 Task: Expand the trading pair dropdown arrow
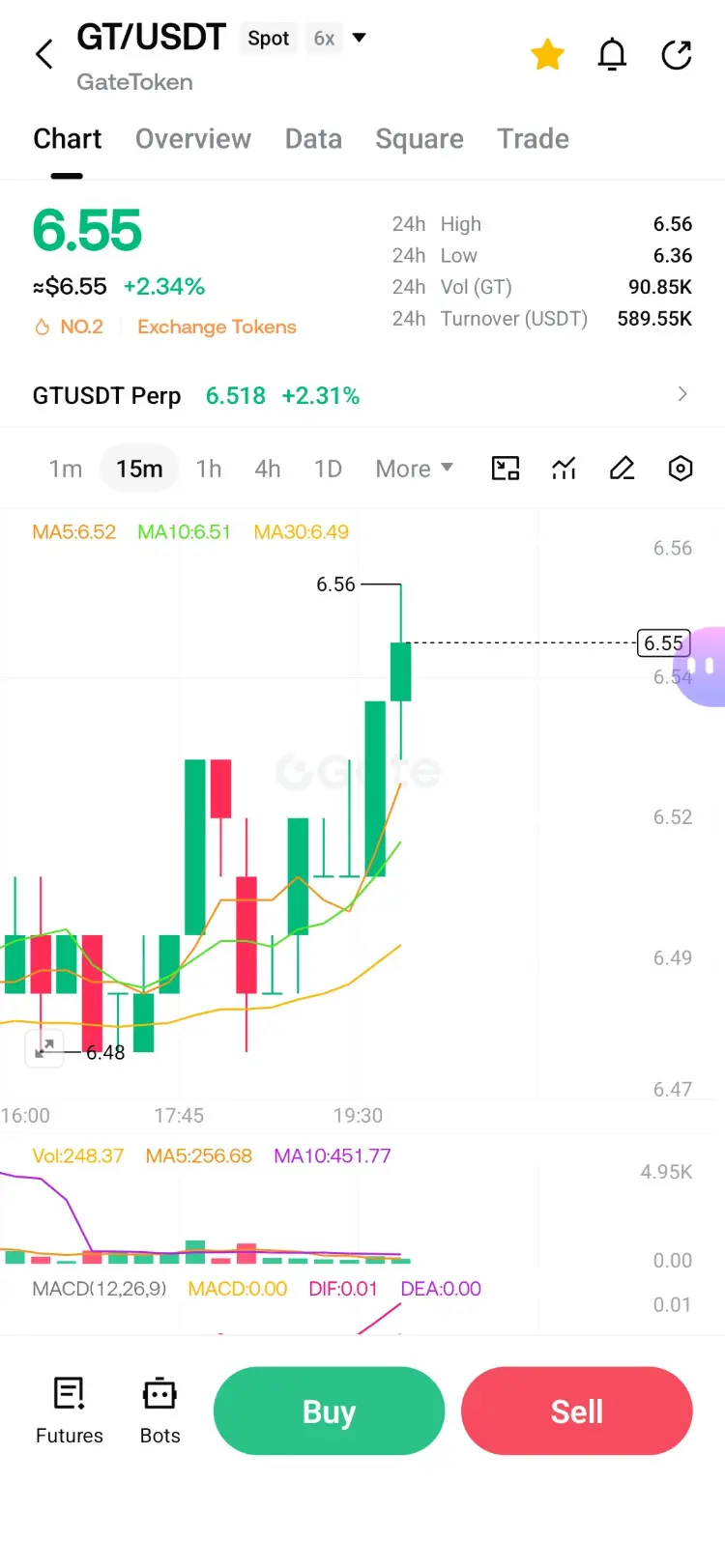pos(360,38)
